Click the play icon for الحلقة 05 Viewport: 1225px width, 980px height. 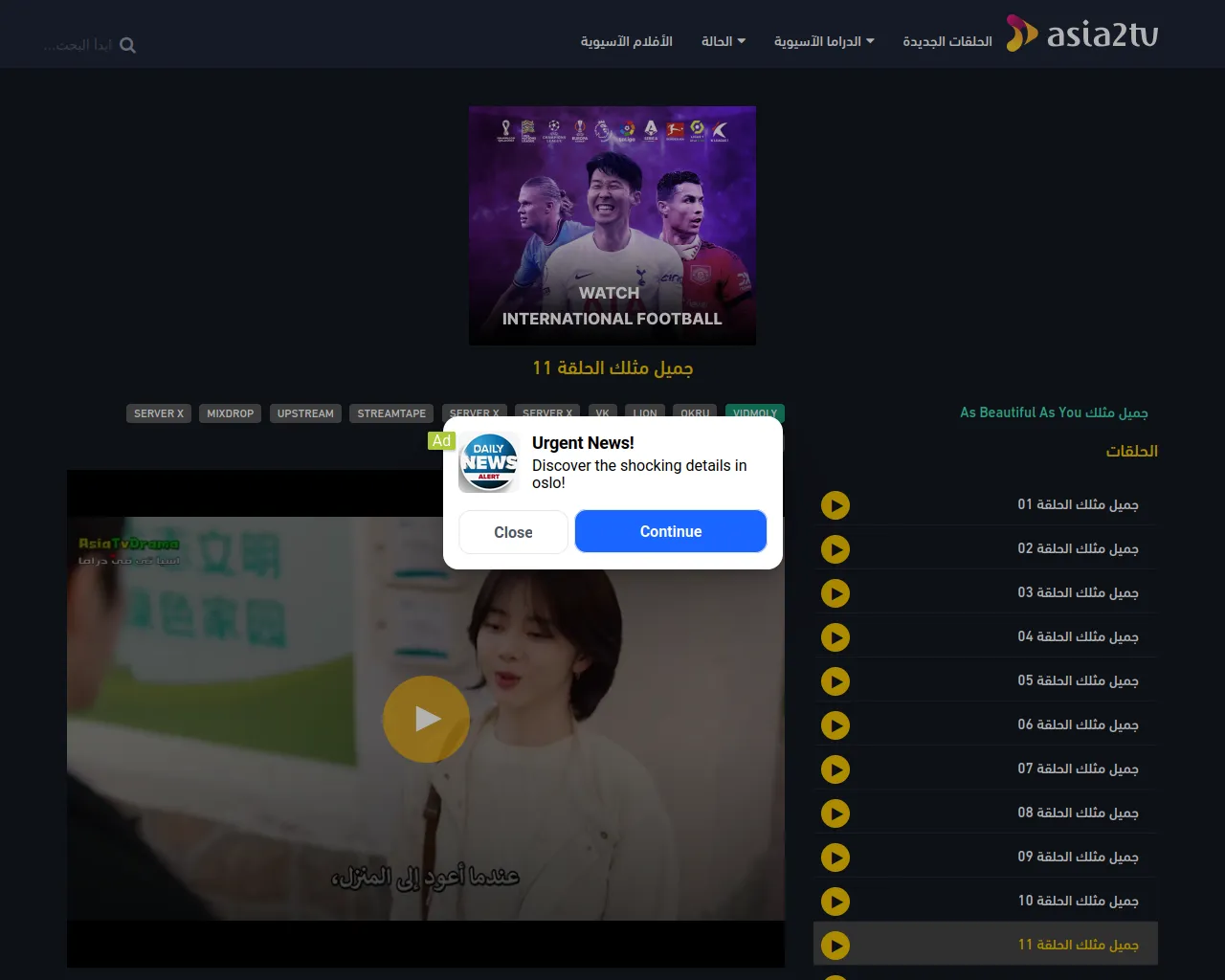coord(835,681)
